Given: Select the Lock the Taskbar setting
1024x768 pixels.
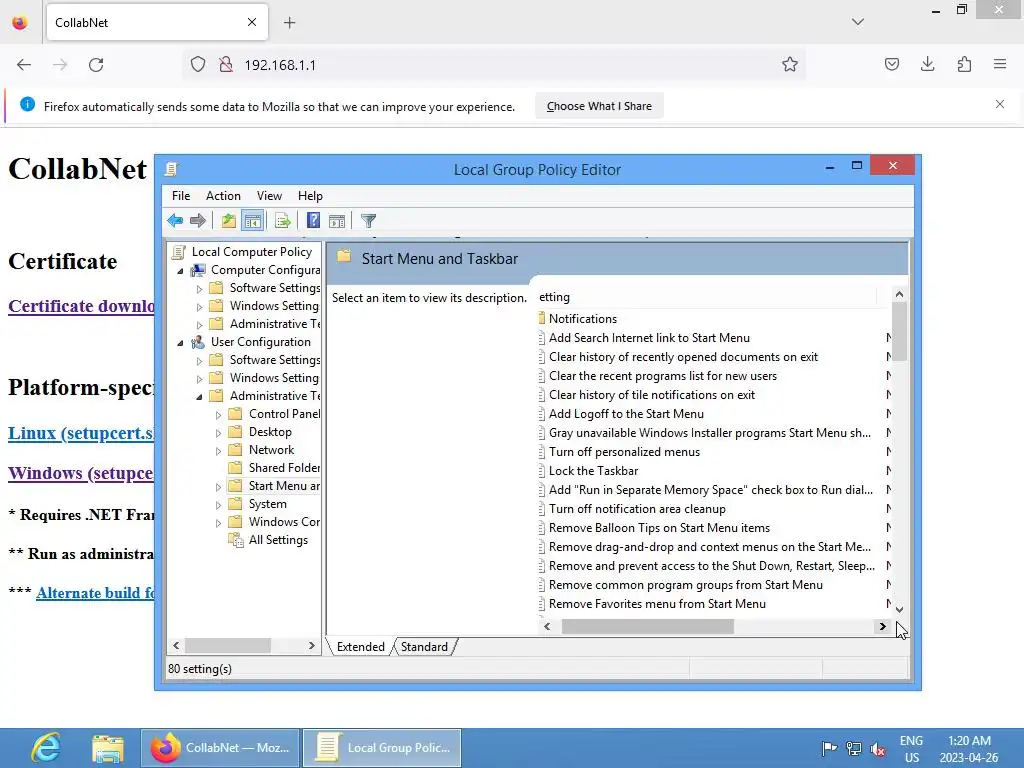Looking at the screenshot, I should coord(593,471).
